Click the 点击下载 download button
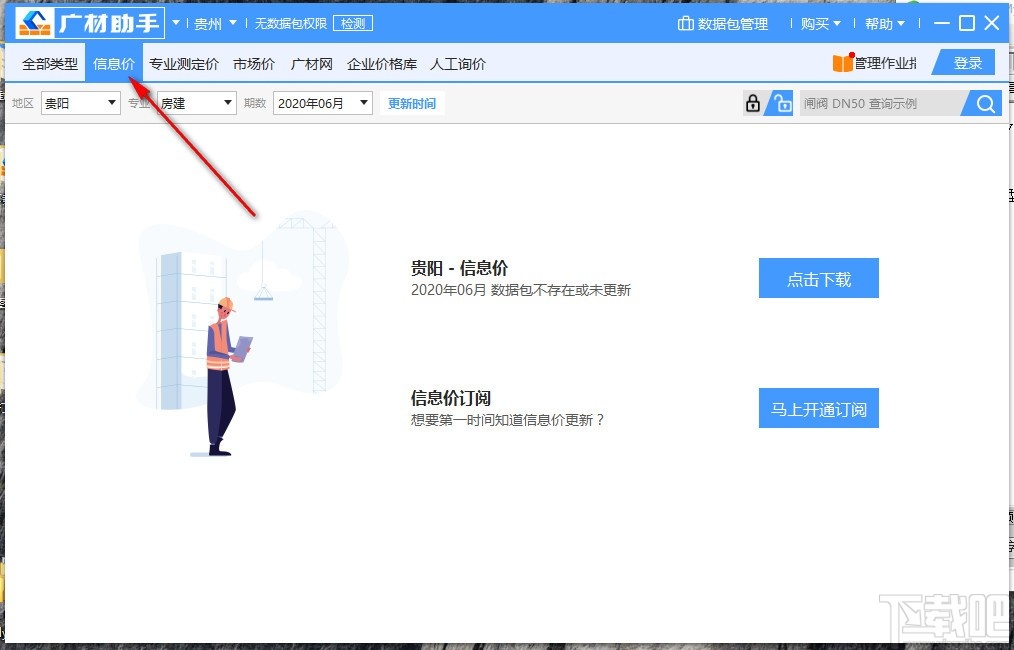 coord(818,278)
